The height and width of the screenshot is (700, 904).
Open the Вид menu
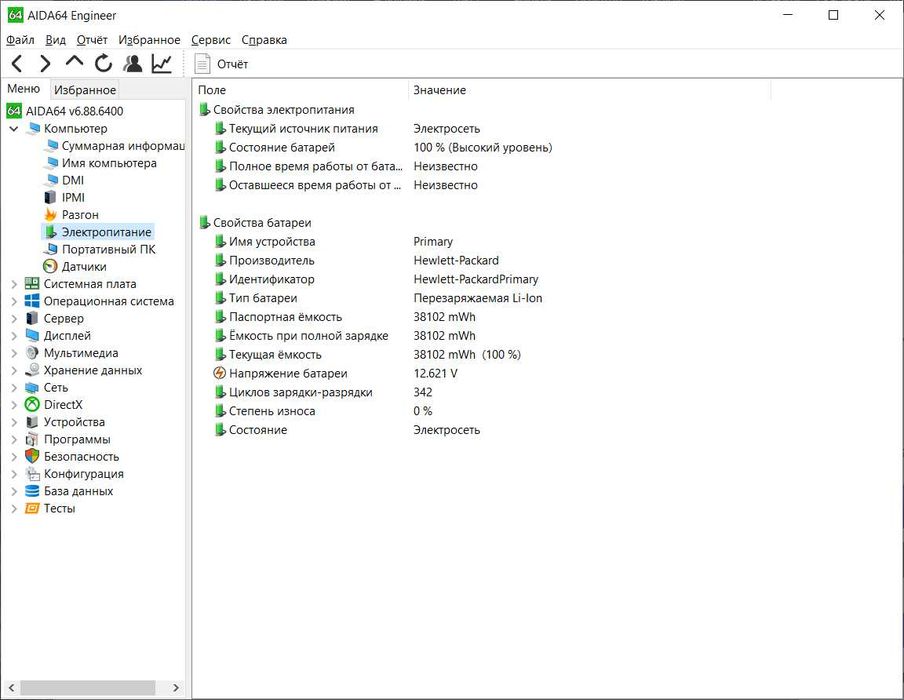click(55, 40)
